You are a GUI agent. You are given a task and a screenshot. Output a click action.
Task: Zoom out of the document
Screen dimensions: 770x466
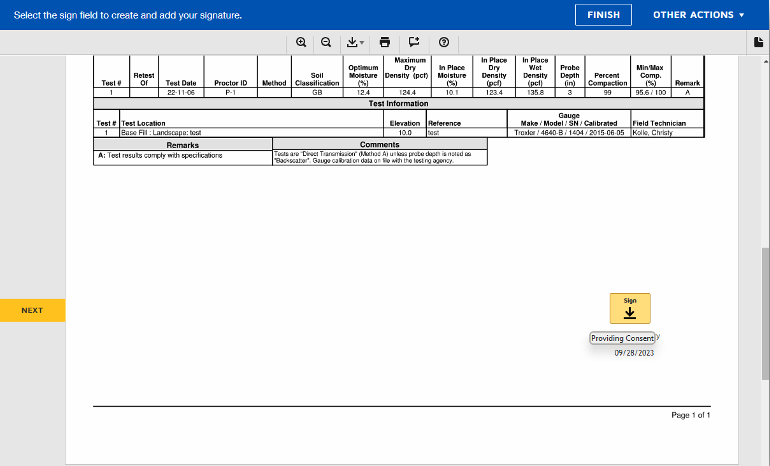[x=326, y=42]
